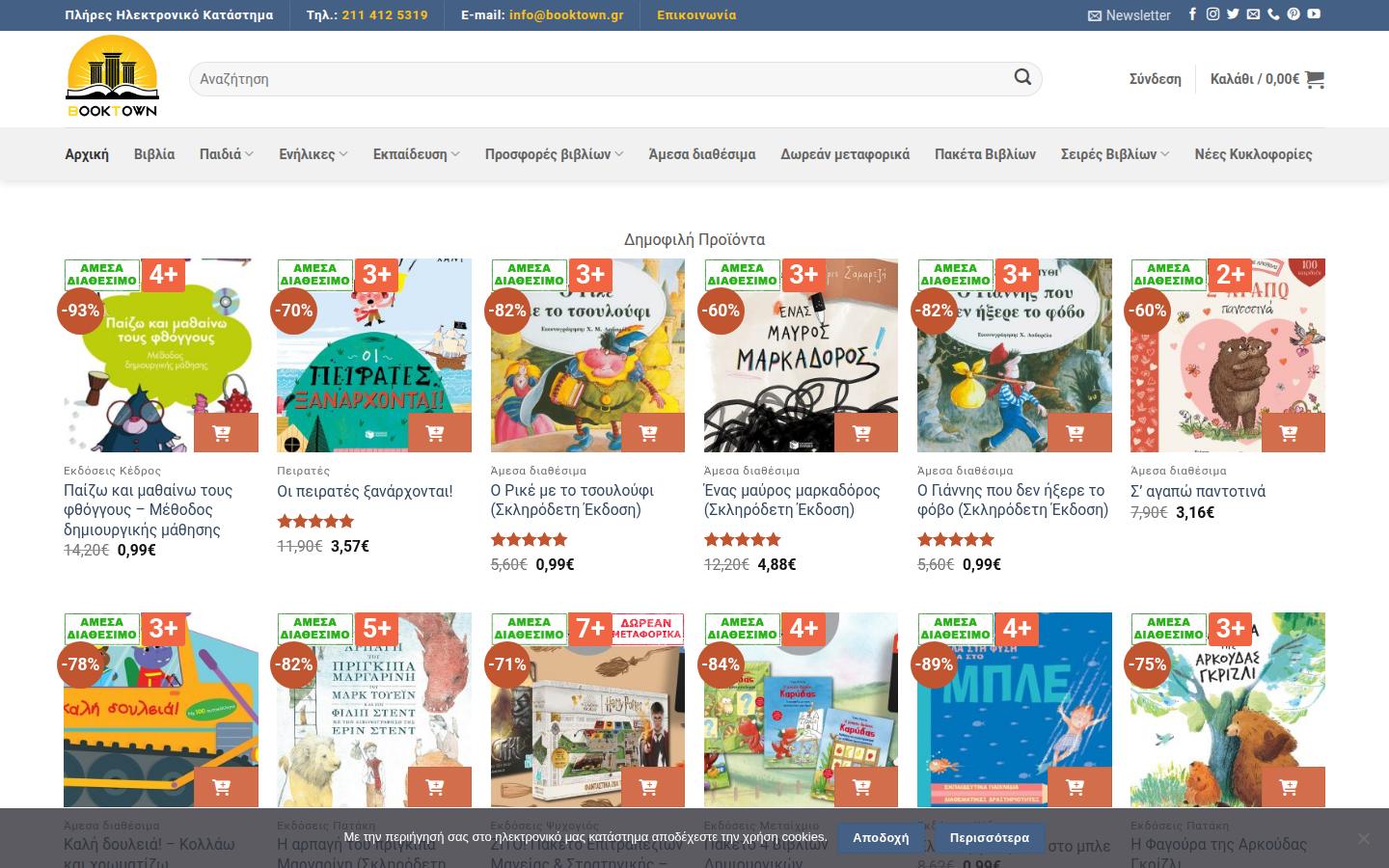Click the 'Δημοφιλή Προϊόντα' section heading
Viewport: 1389px width, 868px height.
coord(694,239)
